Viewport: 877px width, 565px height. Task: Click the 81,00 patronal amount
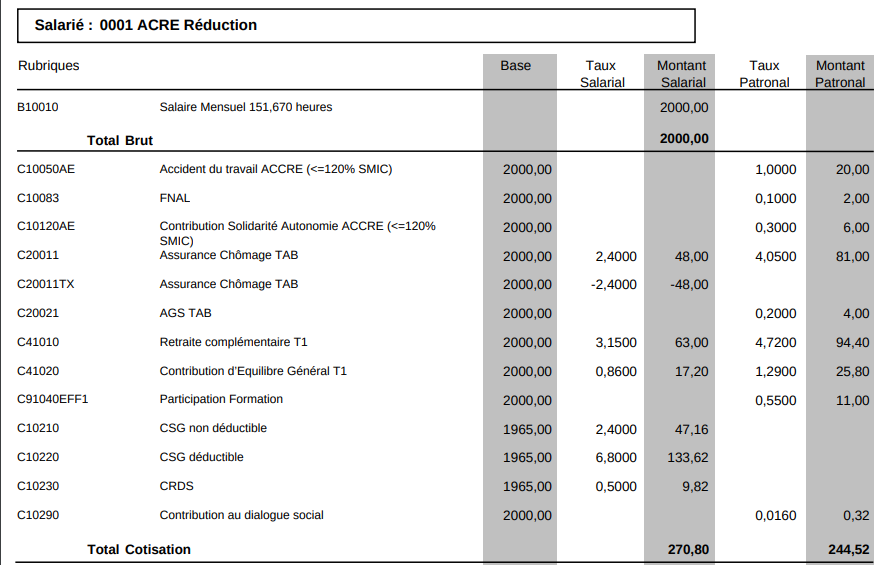[x=853, y=257]
